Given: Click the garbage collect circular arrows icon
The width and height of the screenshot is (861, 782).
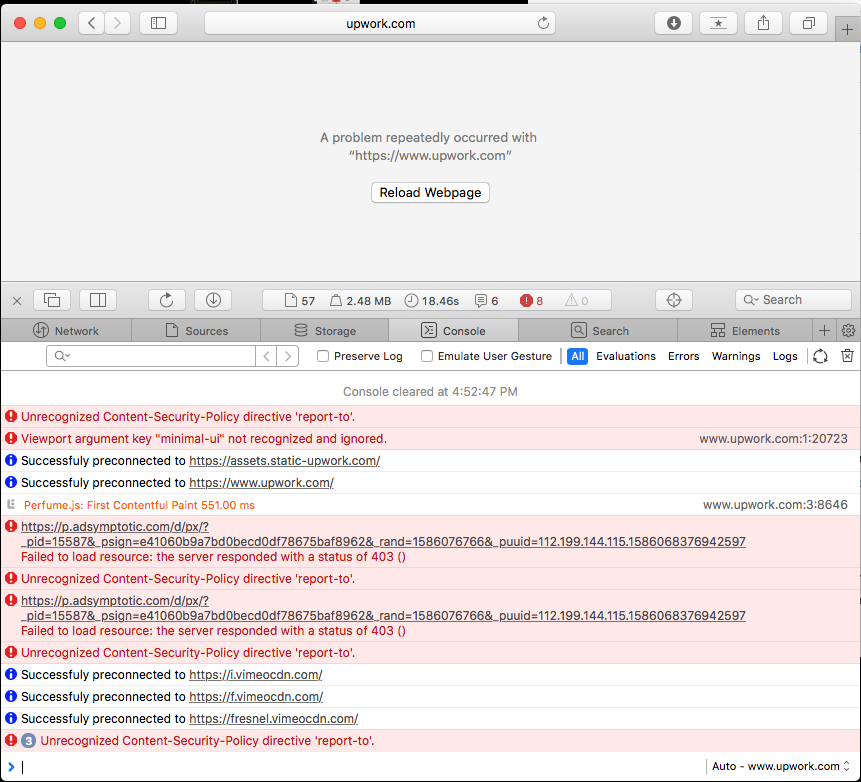Looking at the screenshot, I should [x=820, y=356].
